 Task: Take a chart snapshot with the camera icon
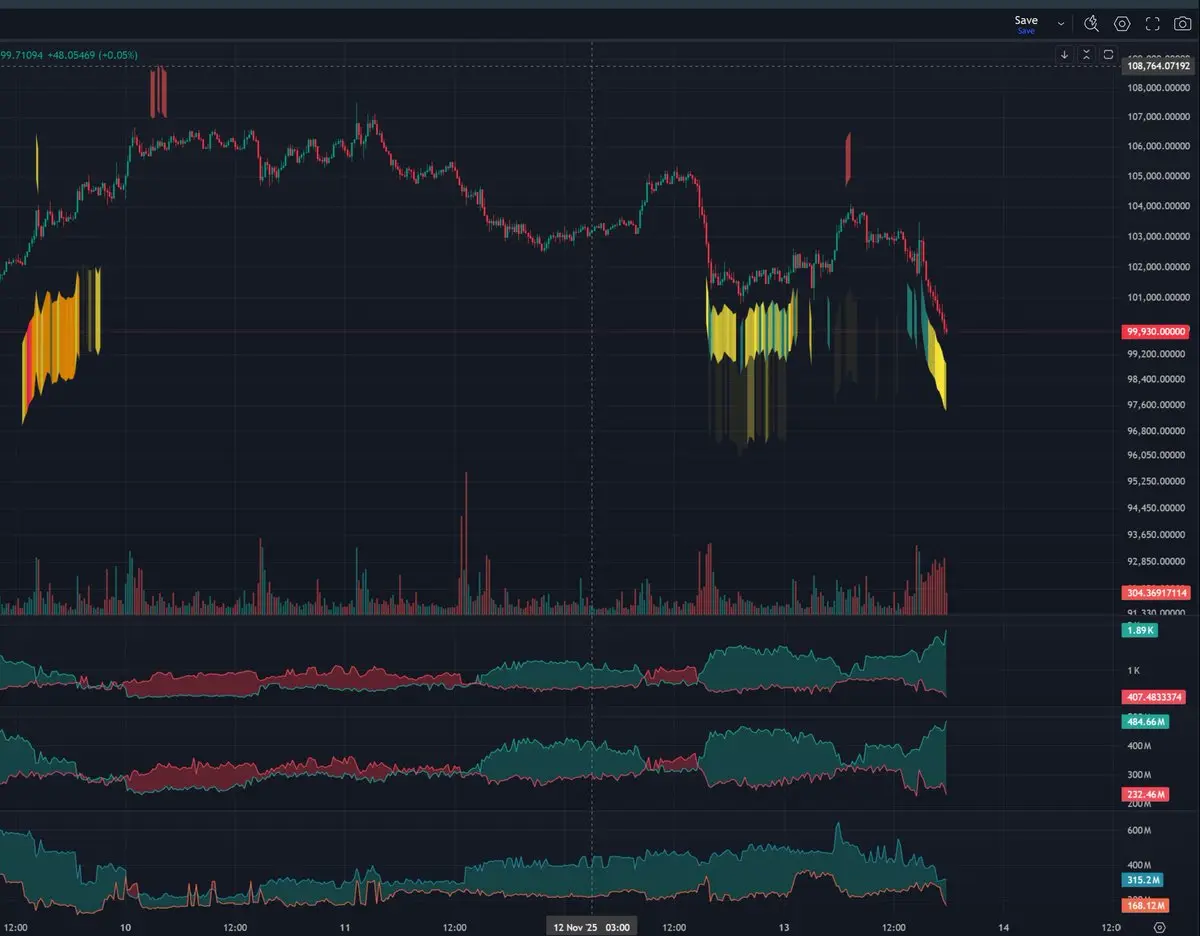[x=1183, y=24]
